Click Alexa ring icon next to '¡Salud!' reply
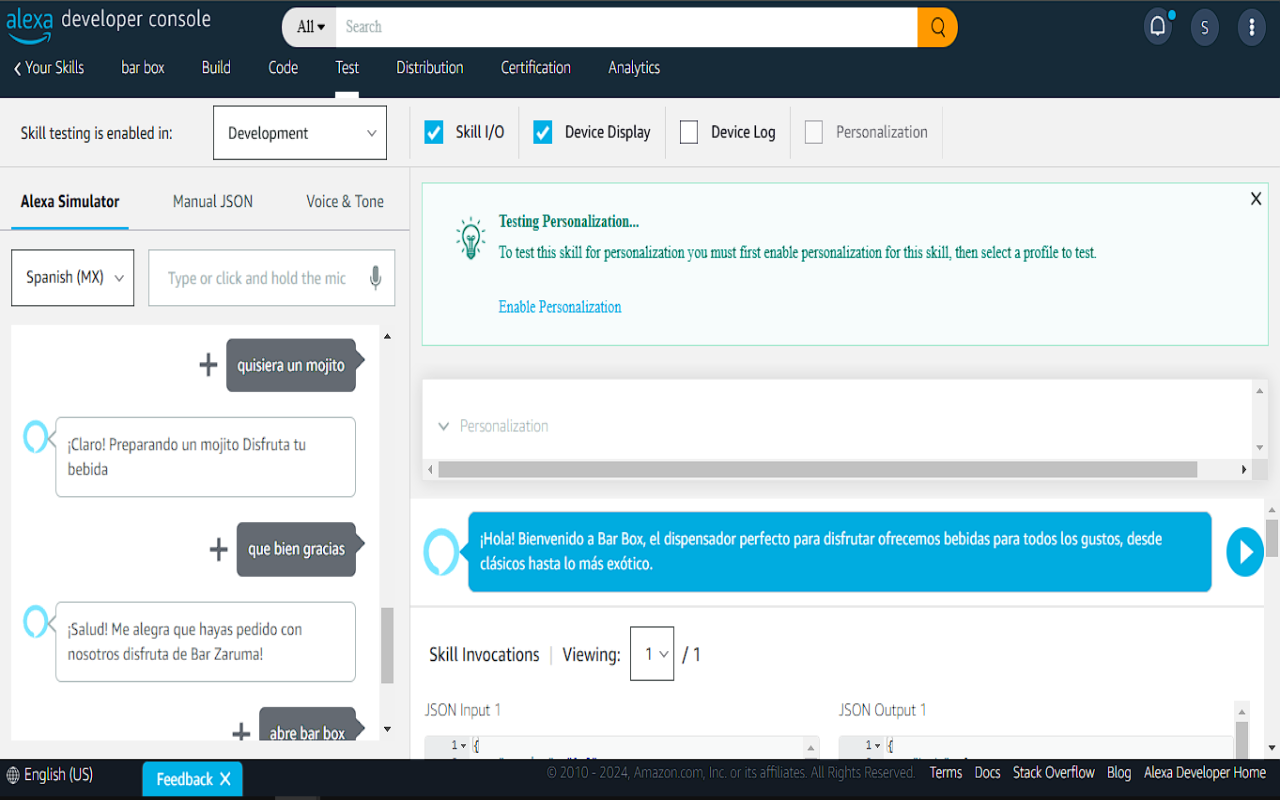Image resolution: width=1280 pixels, height=800 pixels. (x=36, y=621)
